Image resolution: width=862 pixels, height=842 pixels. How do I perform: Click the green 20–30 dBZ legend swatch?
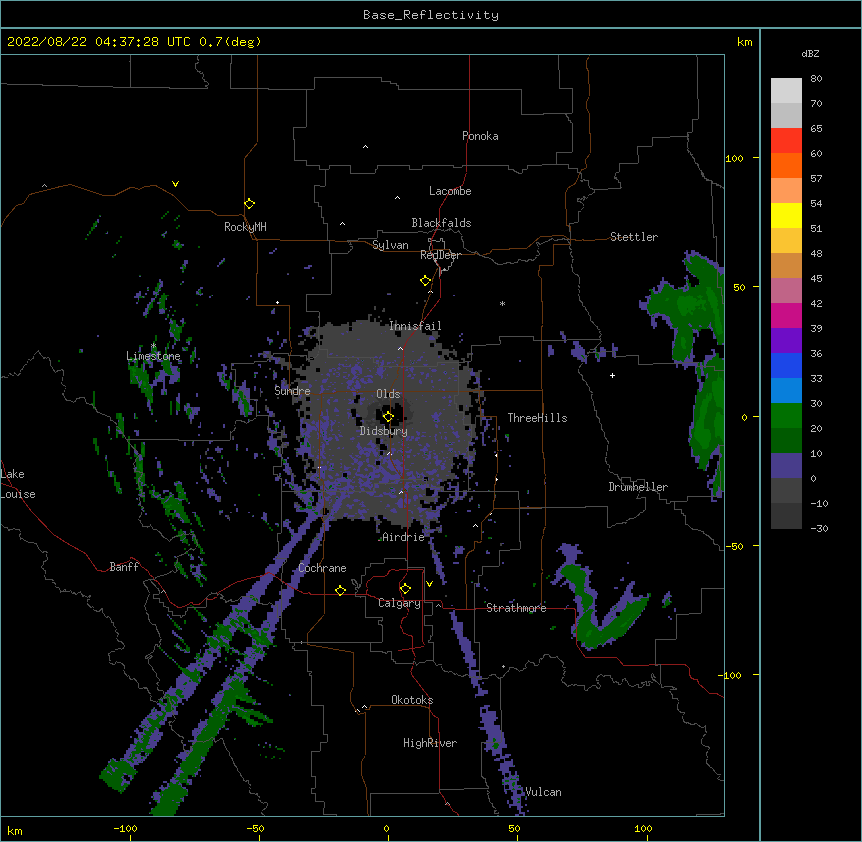(x=786, y=416)
